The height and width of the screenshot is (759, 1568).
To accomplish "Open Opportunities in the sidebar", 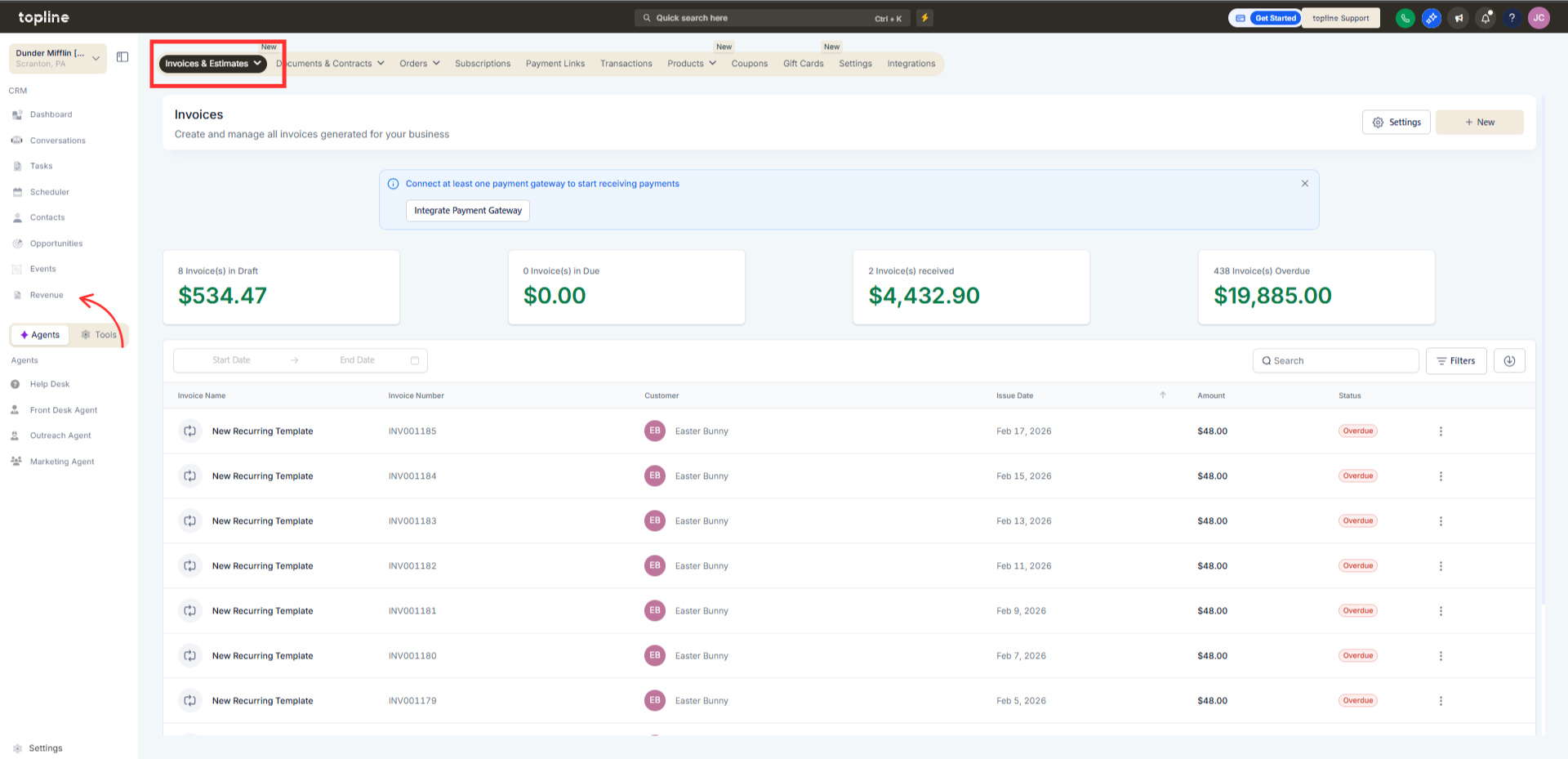I will coord(56,243).
